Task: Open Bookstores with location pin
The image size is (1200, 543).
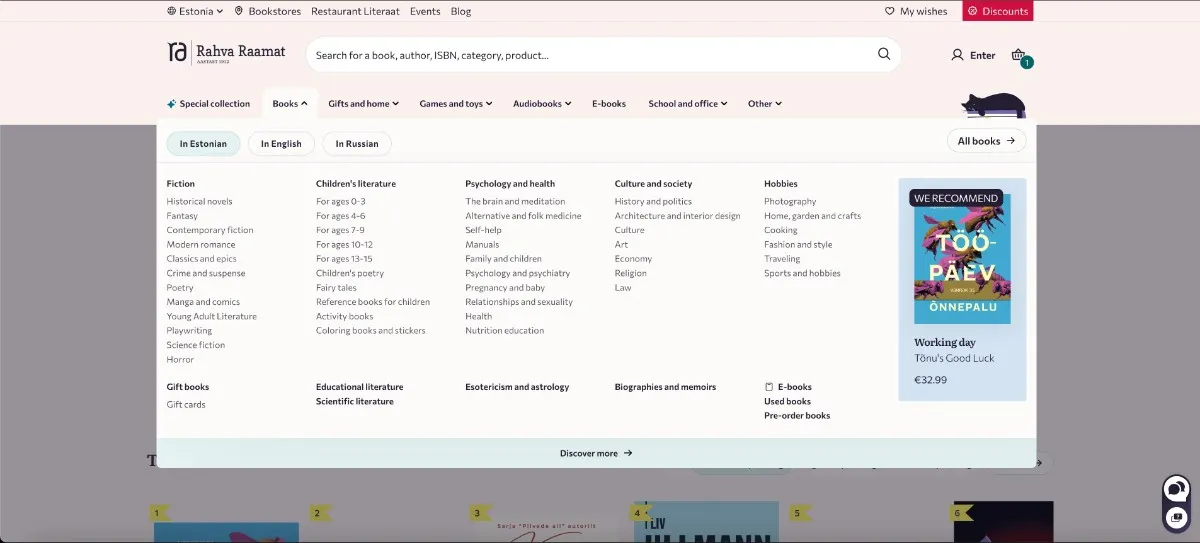Action: click(268, 11)
